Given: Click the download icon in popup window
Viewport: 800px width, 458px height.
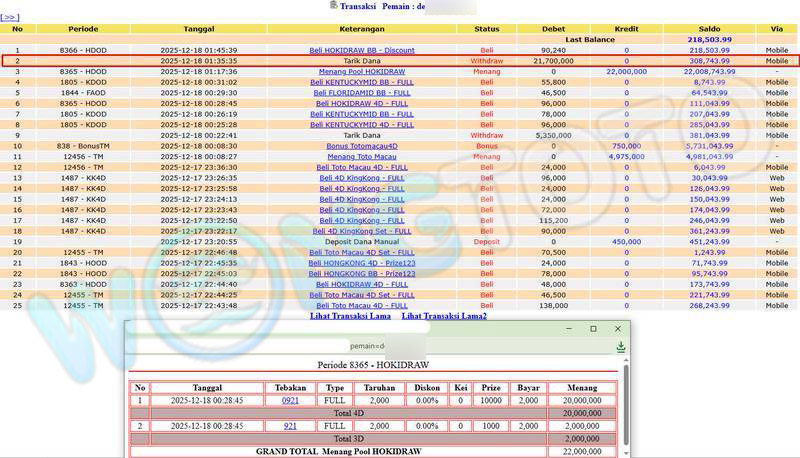Looking at the screenshot, I should pyautogui.click(x=621, y=347).
